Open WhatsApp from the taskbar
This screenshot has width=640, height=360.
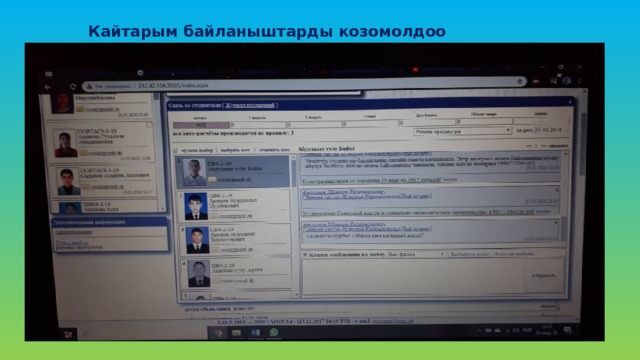(274, 332)
